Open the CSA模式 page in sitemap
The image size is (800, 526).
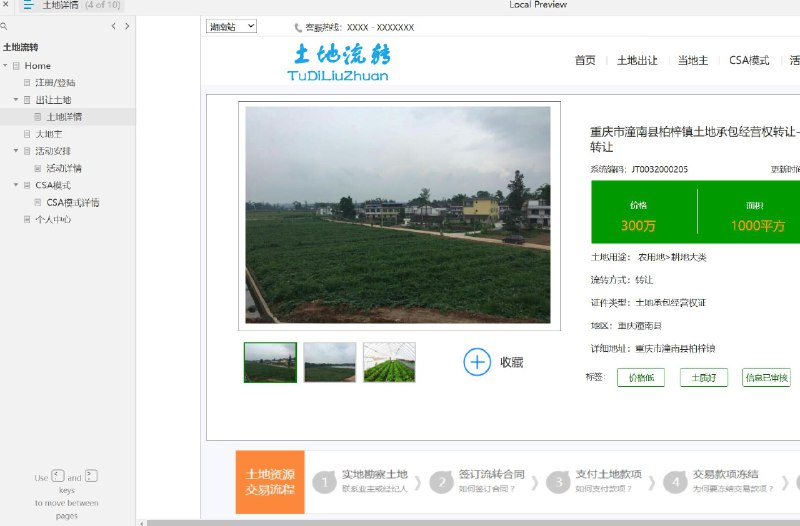coord(53,185)
